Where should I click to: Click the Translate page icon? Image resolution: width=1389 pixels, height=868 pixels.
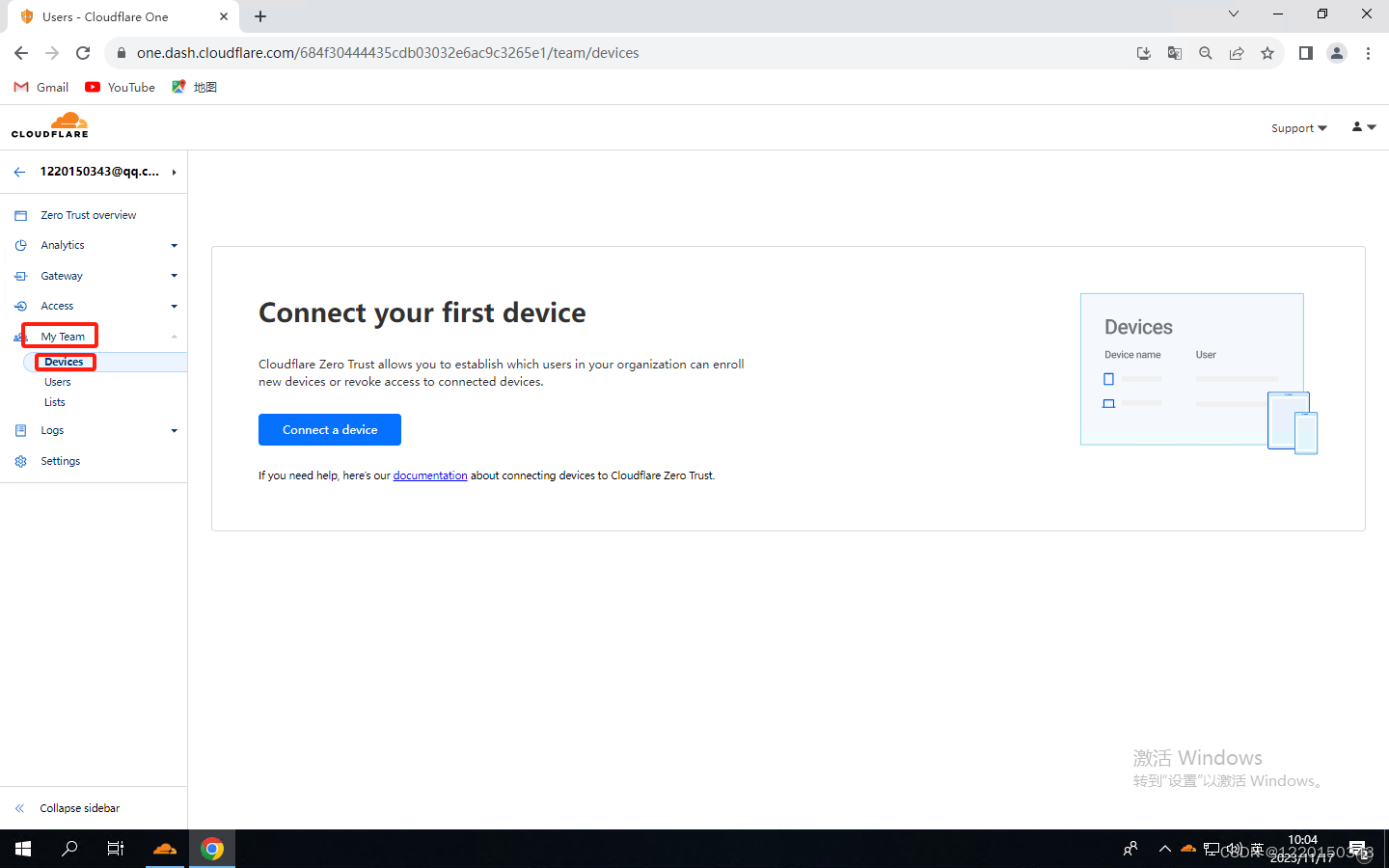1175,53
